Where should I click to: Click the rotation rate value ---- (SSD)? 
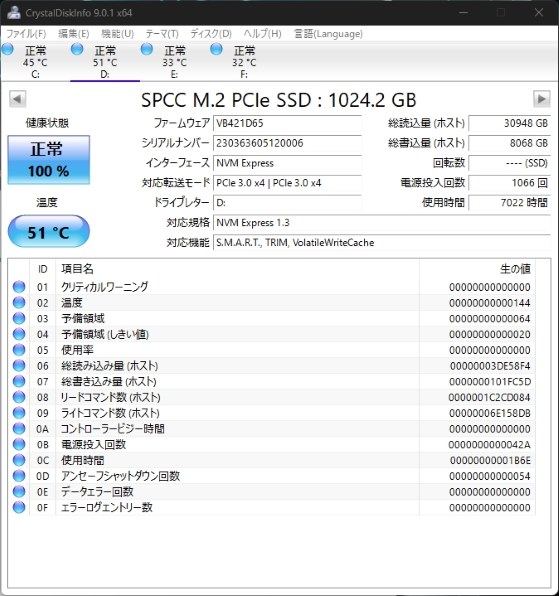click(x=509, y=163)
